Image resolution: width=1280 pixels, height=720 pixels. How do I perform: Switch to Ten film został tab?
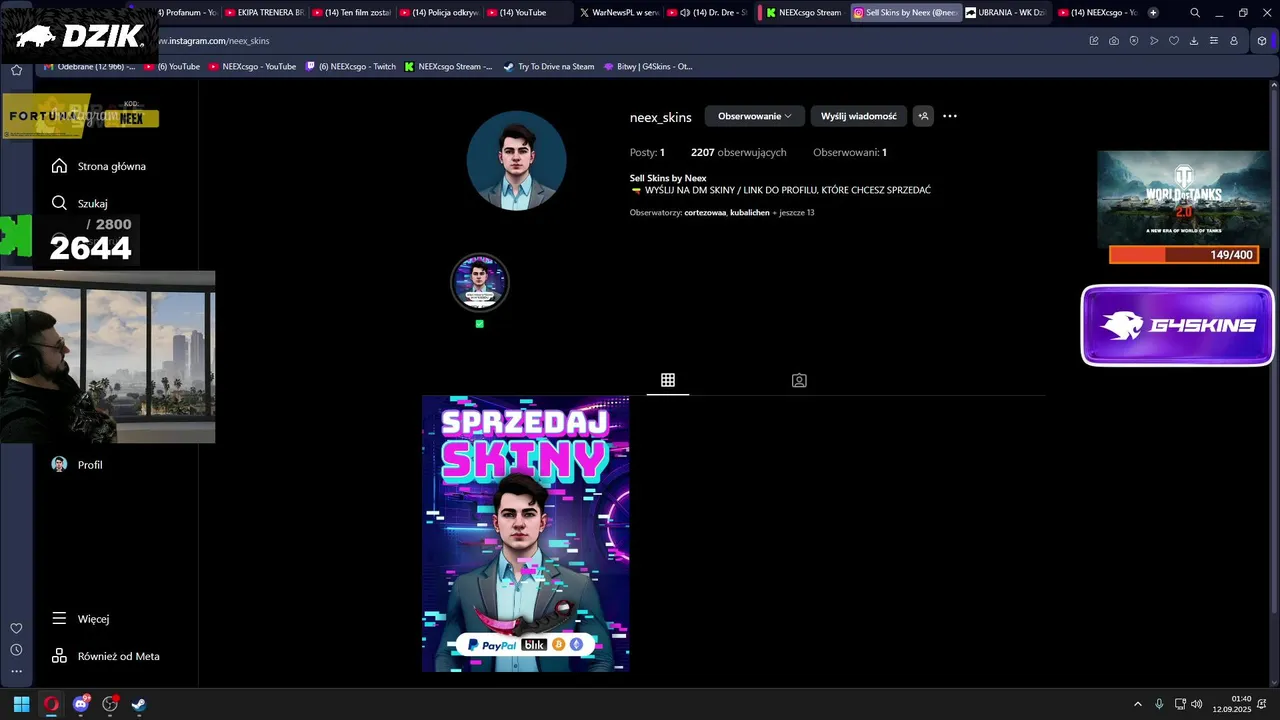pos(351,13)
